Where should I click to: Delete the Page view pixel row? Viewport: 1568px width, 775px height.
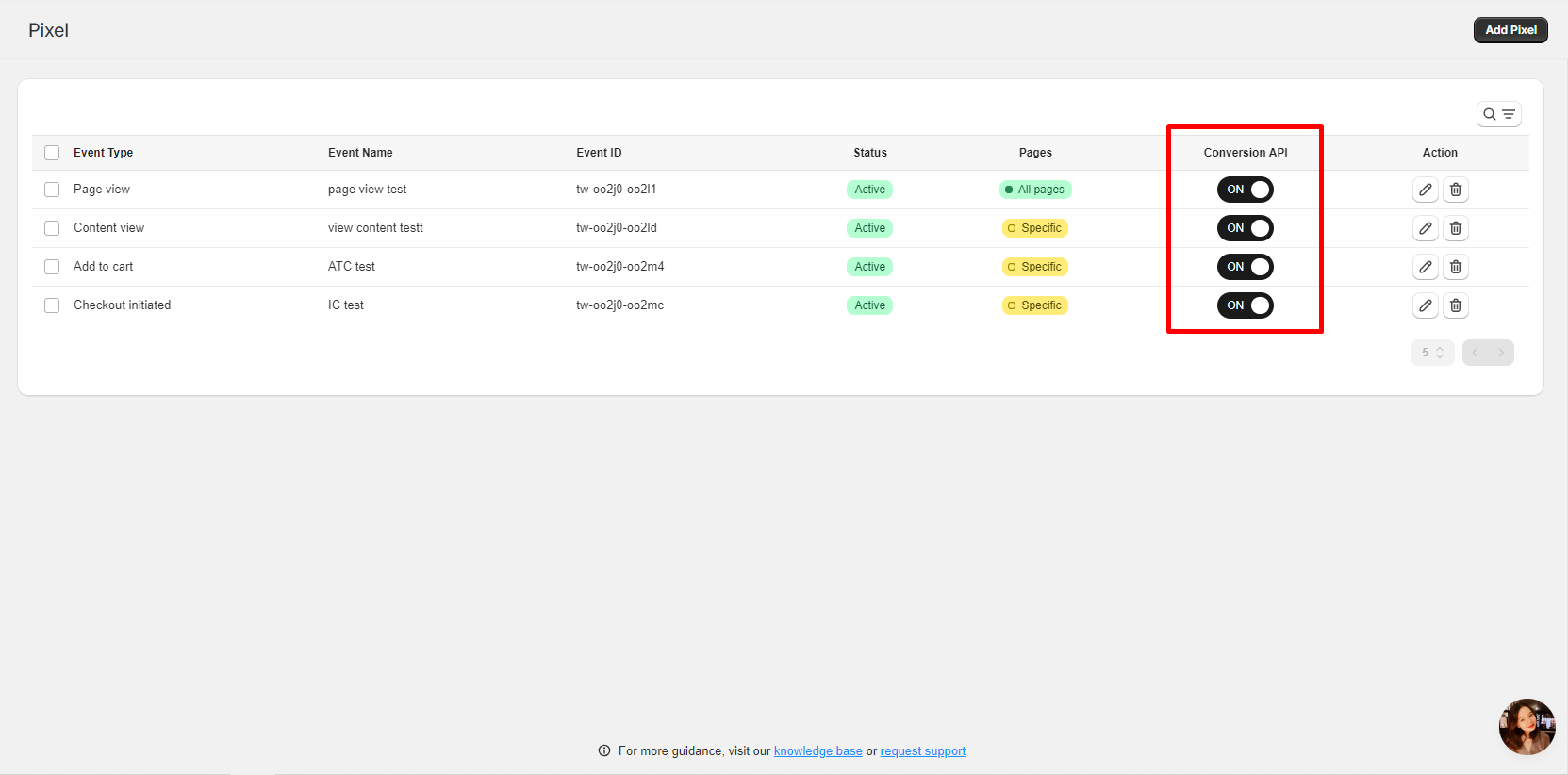1455,190
